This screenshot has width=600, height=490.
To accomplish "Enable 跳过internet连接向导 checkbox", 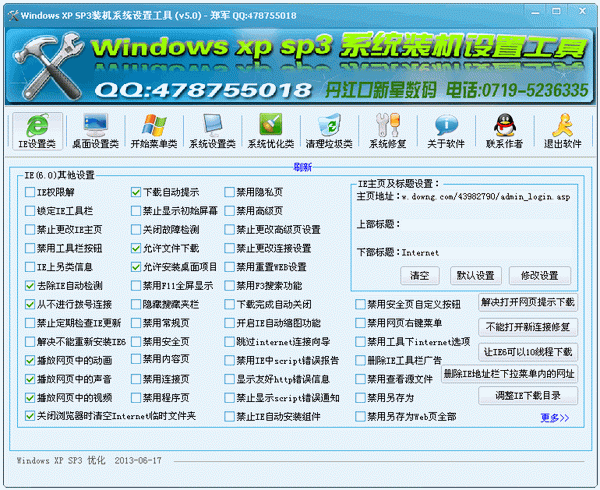I will [x=230, y=342].
